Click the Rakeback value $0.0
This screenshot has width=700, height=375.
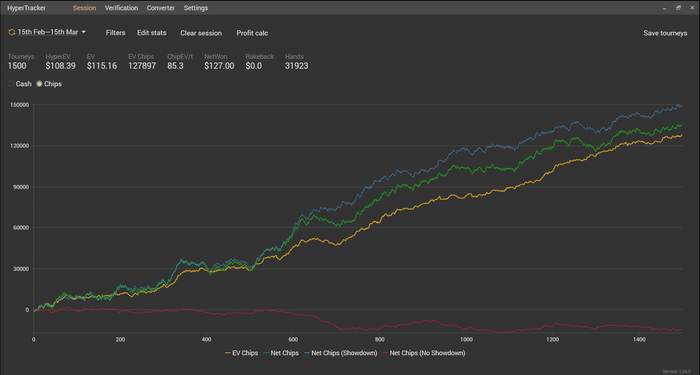pos(254,66)
